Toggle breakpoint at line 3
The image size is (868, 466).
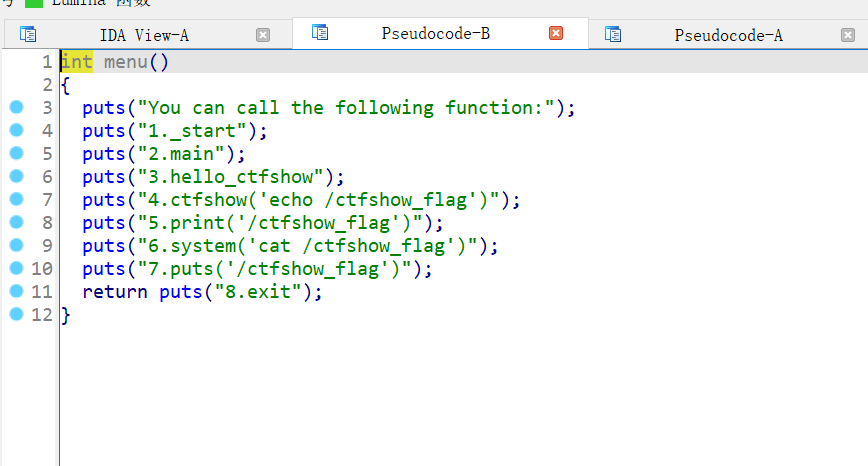(x=16, y=107)
